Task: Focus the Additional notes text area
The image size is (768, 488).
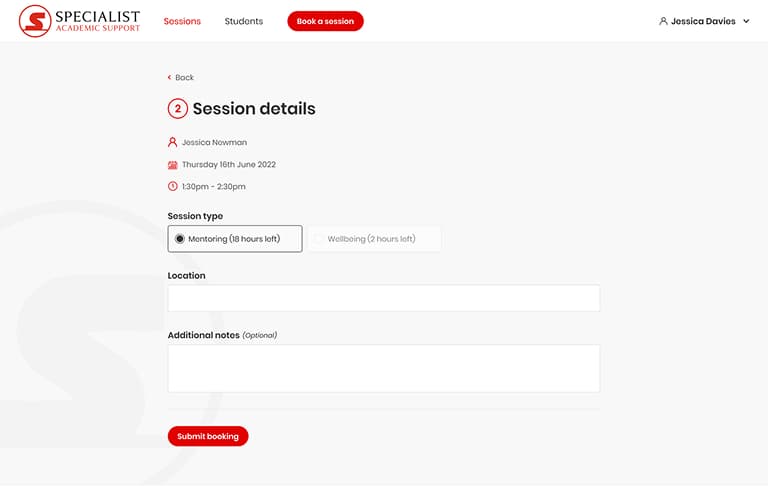Action: [384, 368]
